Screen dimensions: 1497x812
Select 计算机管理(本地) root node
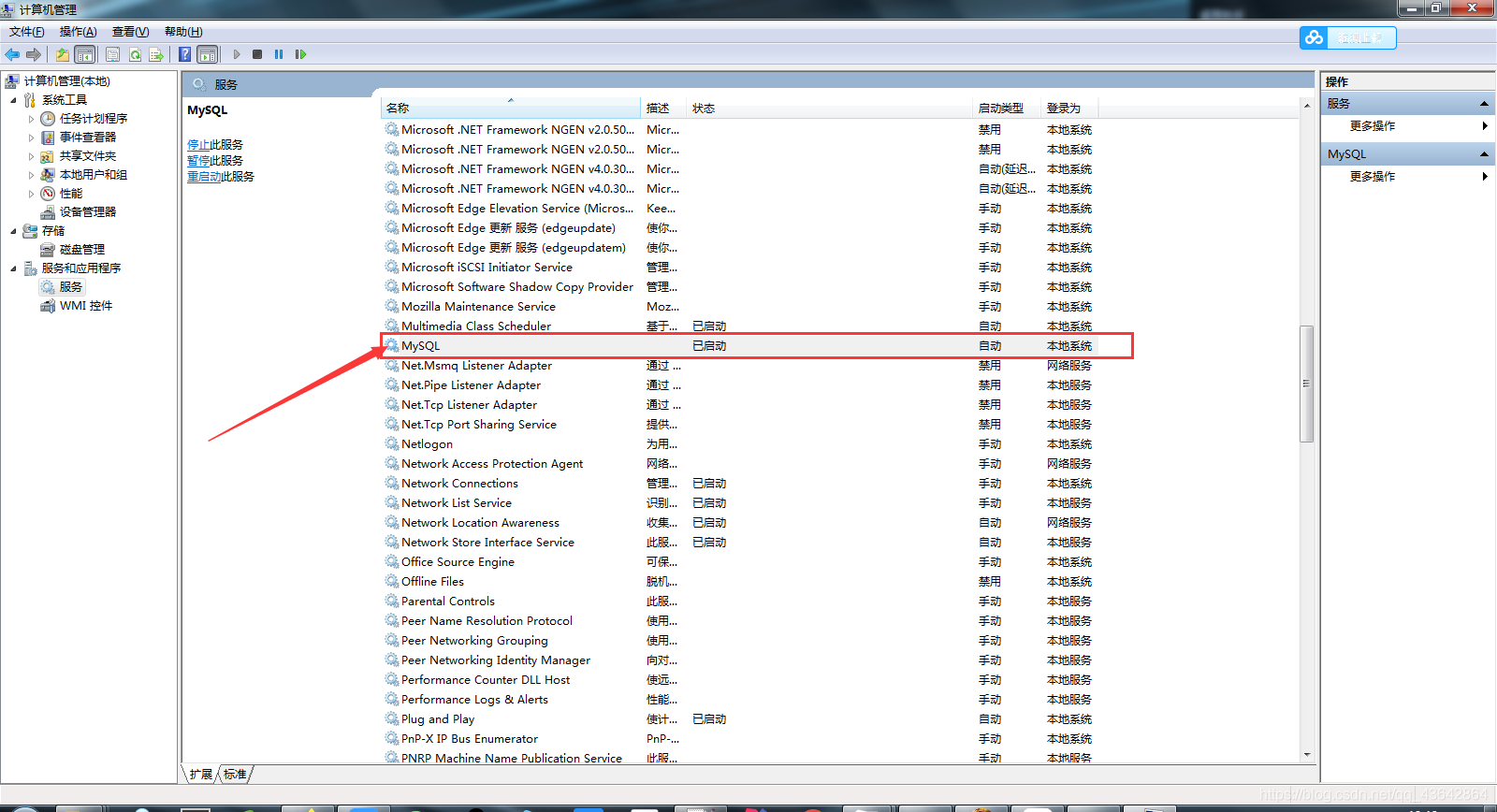coord(67,81)
